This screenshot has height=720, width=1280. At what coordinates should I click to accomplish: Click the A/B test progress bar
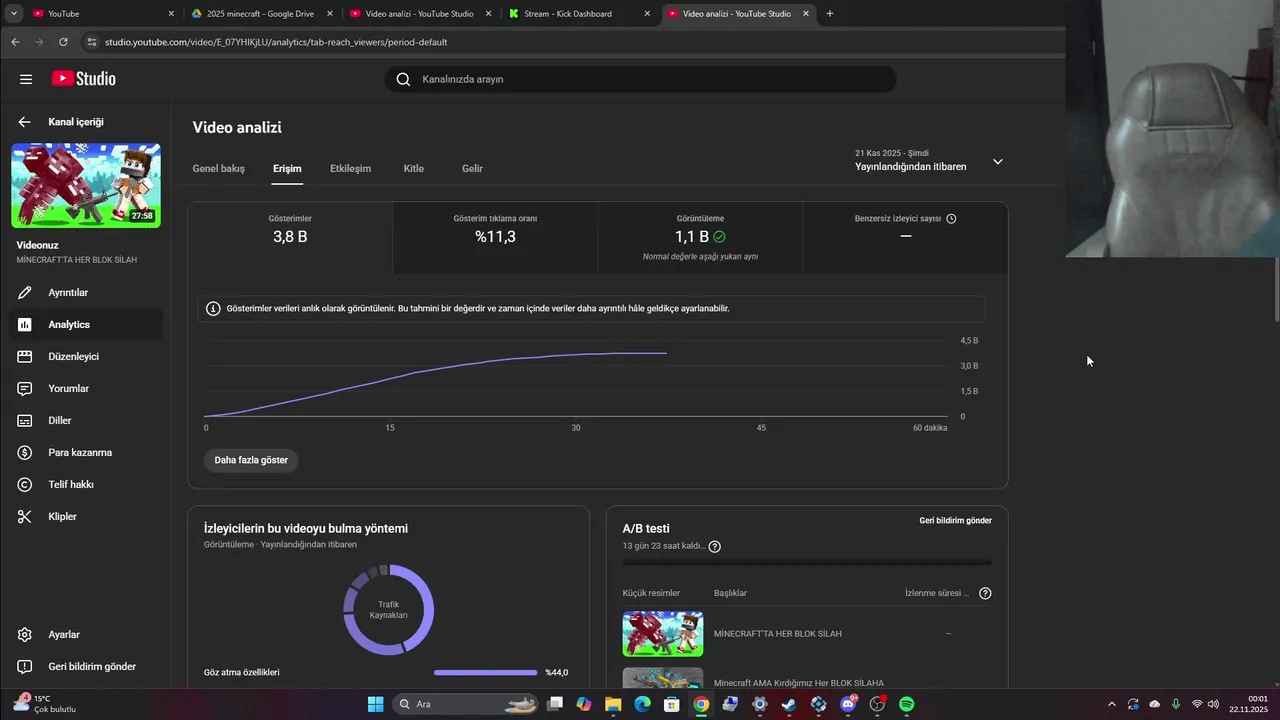807,562
